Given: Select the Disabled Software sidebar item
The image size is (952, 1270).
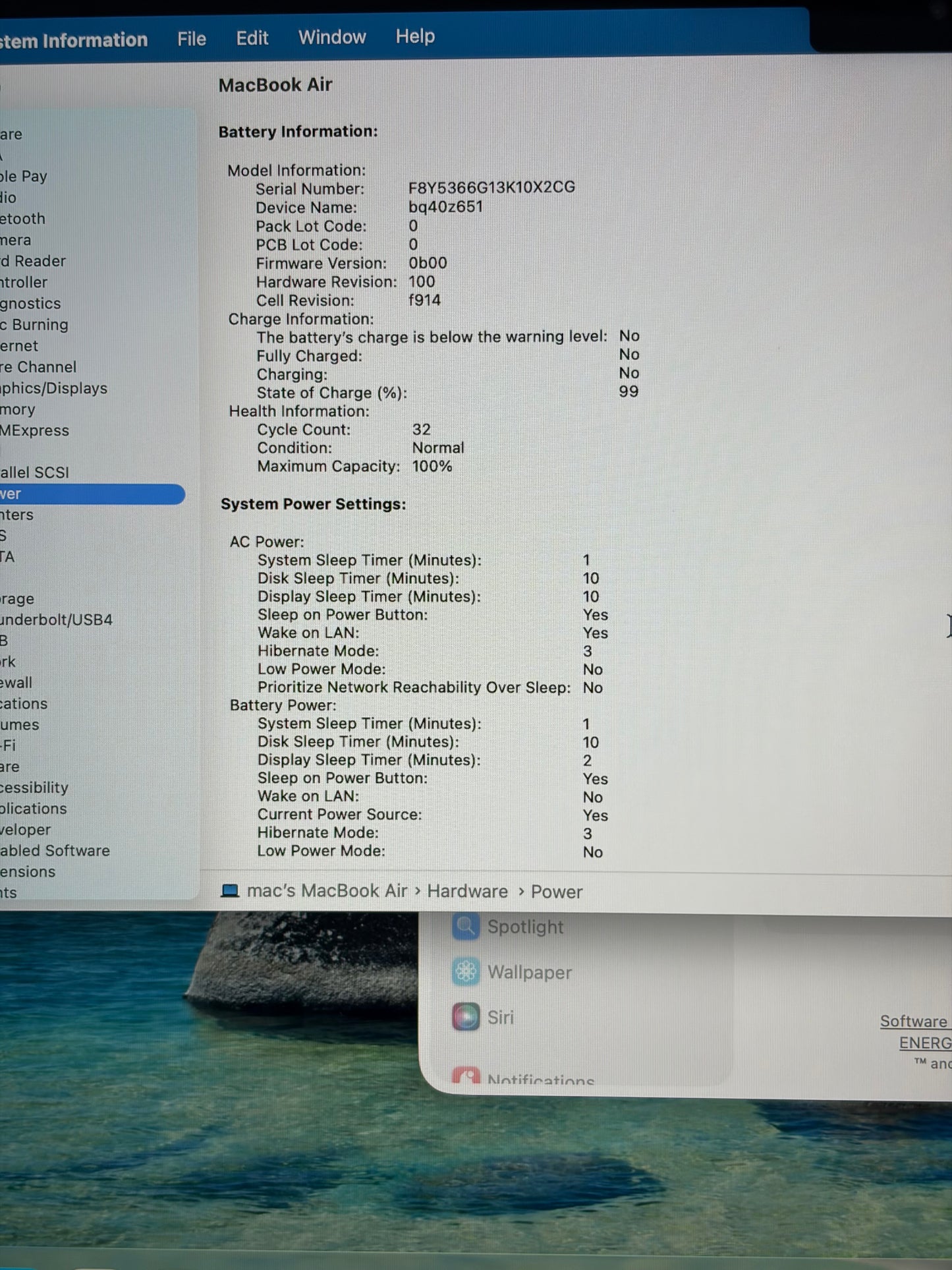Looking at the screenshot, I should click(x=55, y=850).
